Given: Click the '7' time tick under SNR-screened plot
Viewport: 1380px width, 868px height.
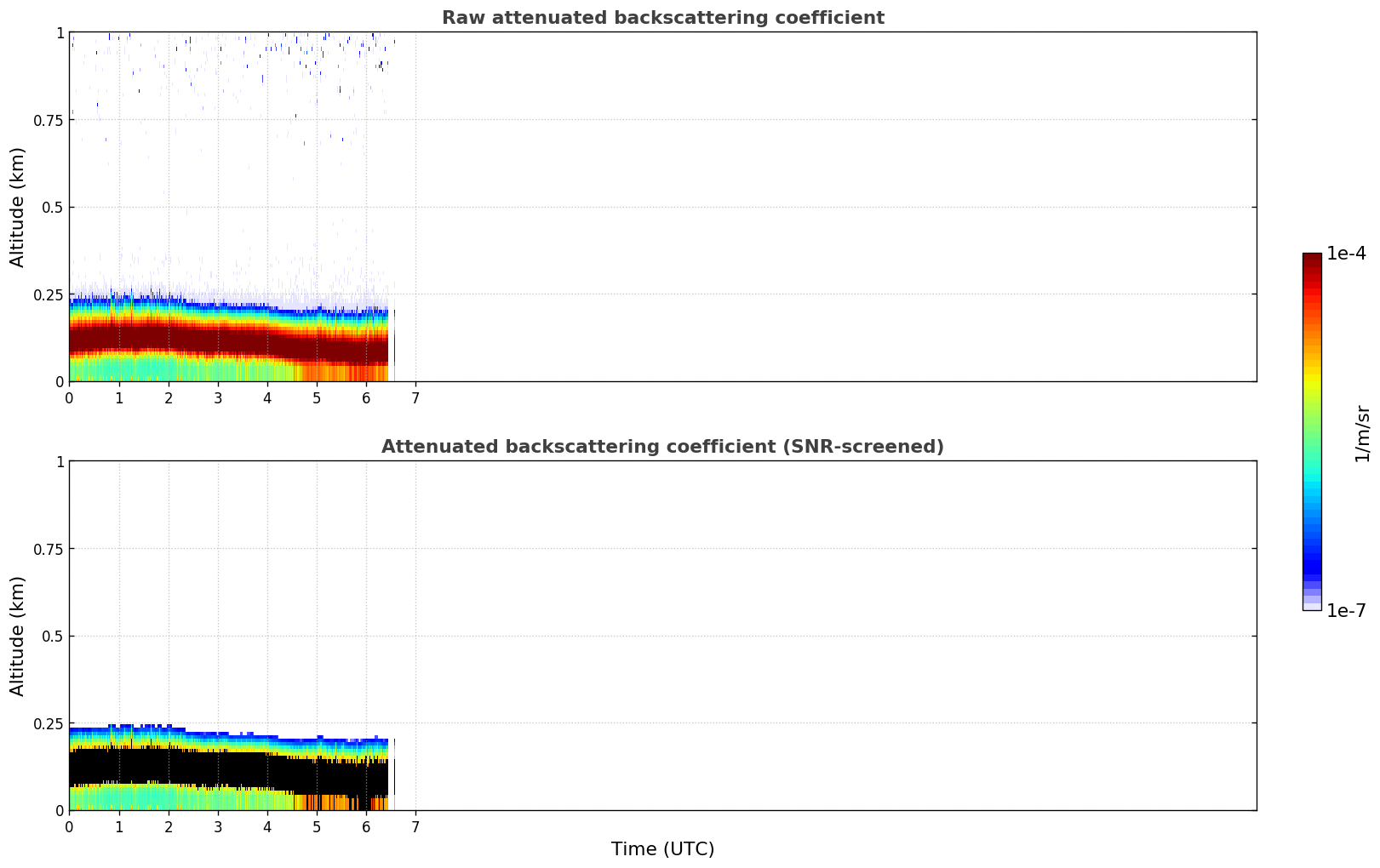Looking at the screenshot, I should (415, 826).
